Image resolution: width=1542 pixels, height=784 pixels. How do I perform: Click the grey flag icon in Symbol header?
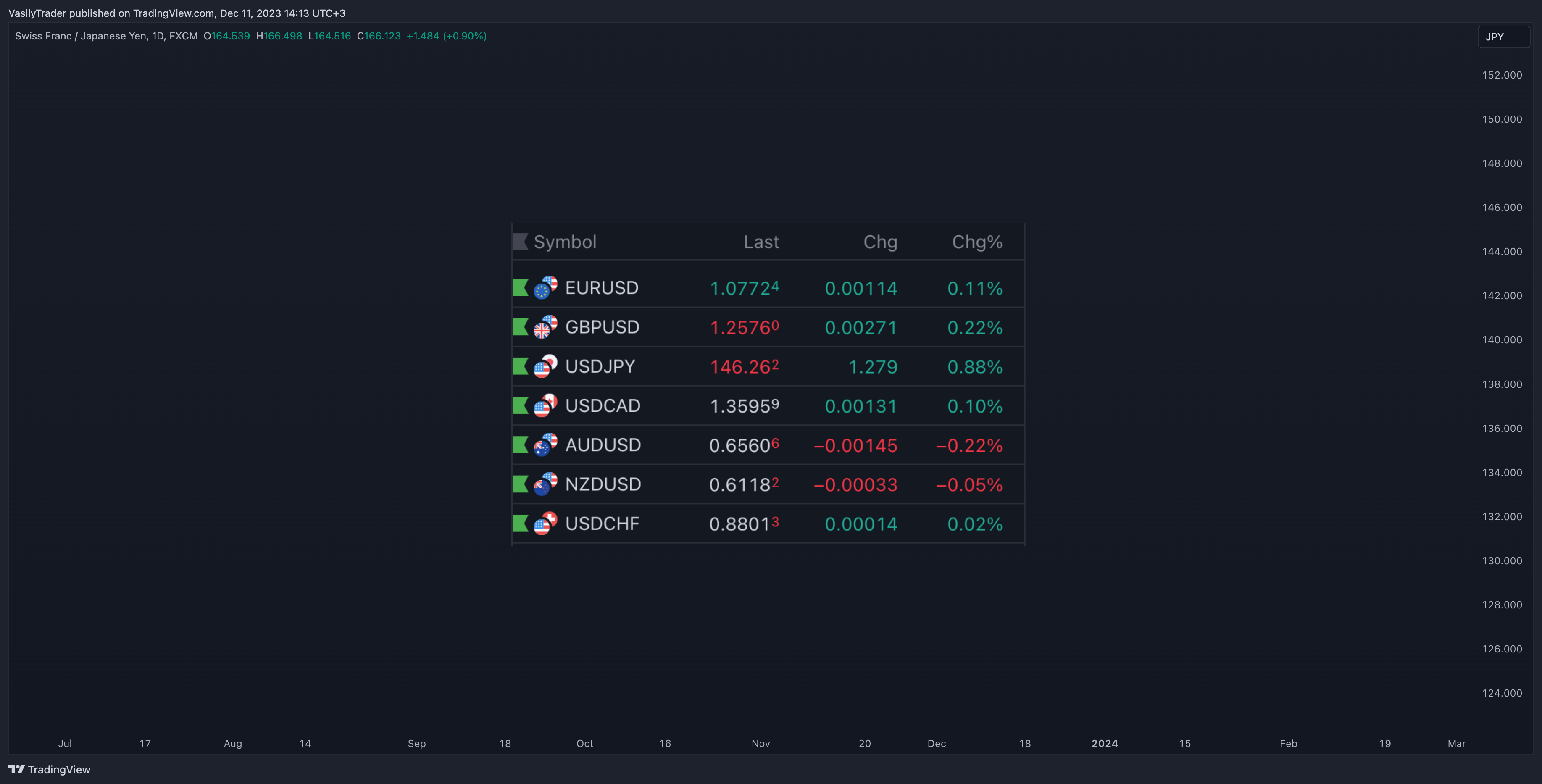[x=520, y=242]
